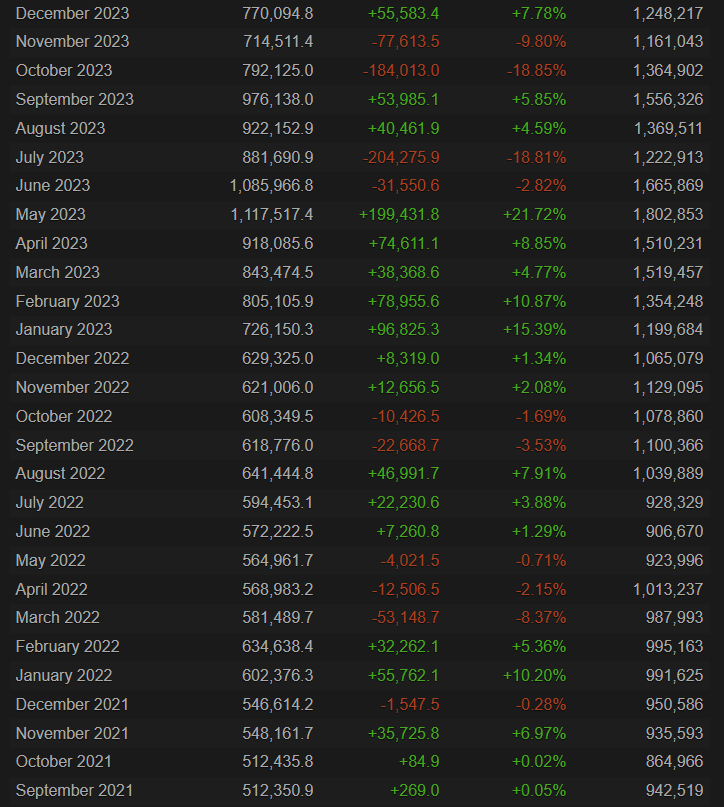Click peak players 1,802,853
The image size is (724, 807).
click(668, 214)
